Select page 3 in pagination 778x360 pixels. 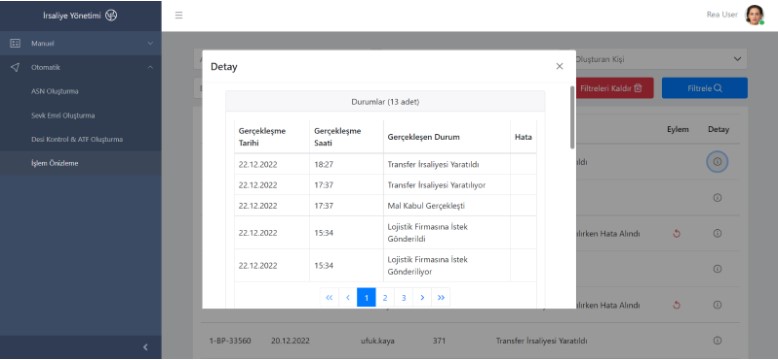(404, 298)
